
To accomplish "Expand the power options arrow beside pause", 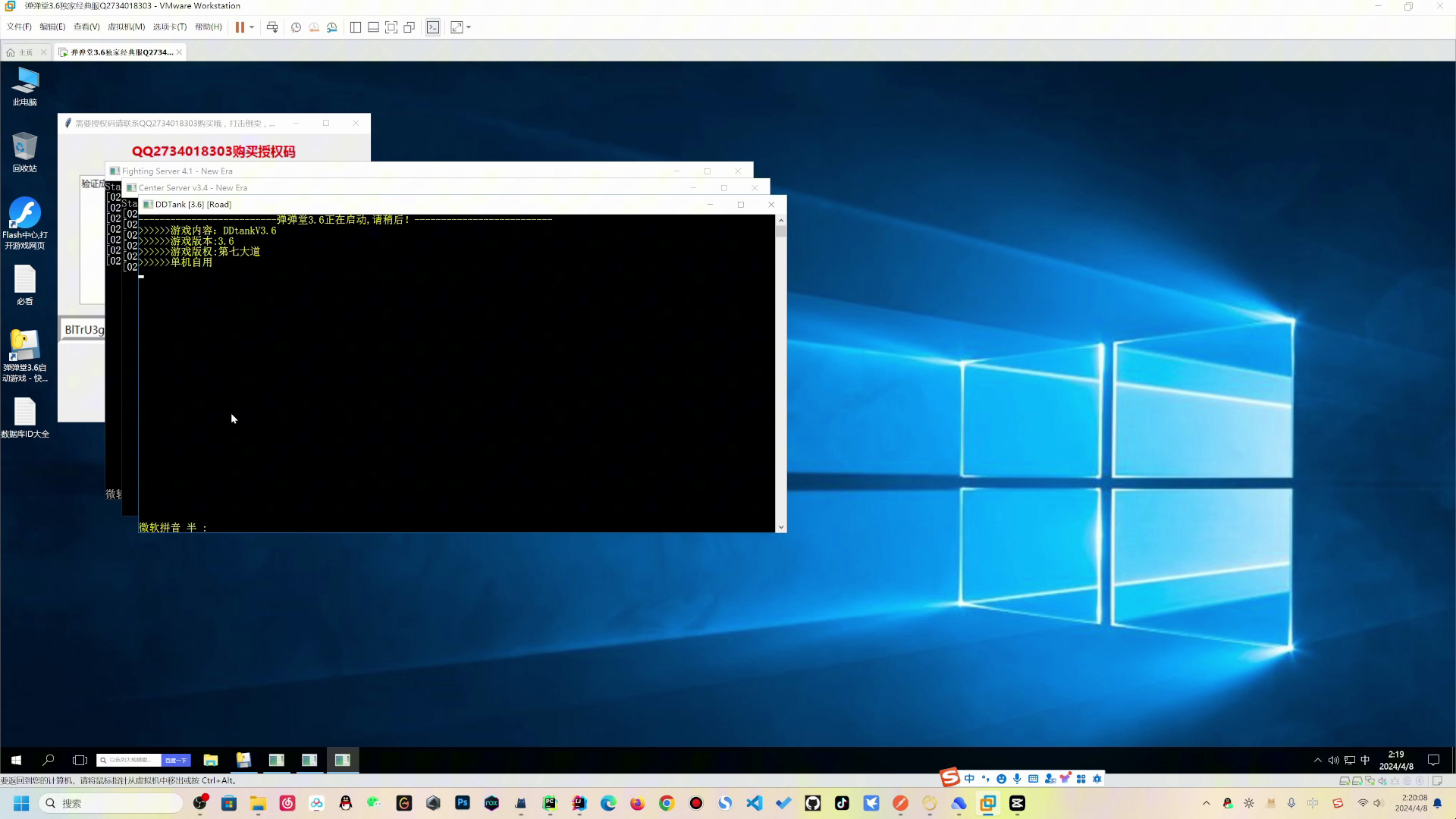I will (x=252, y=27).
